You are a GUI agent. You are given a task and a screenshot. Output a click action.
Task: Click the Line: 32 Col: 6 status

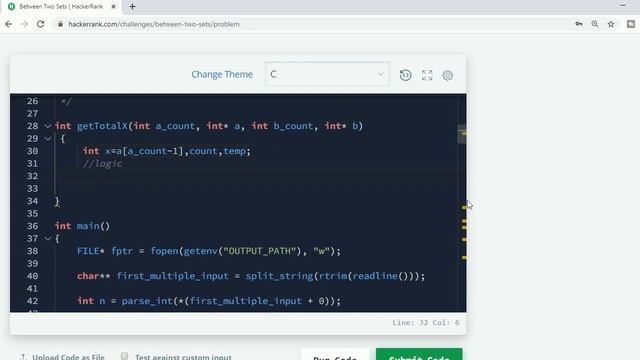[x=426, y=322]
